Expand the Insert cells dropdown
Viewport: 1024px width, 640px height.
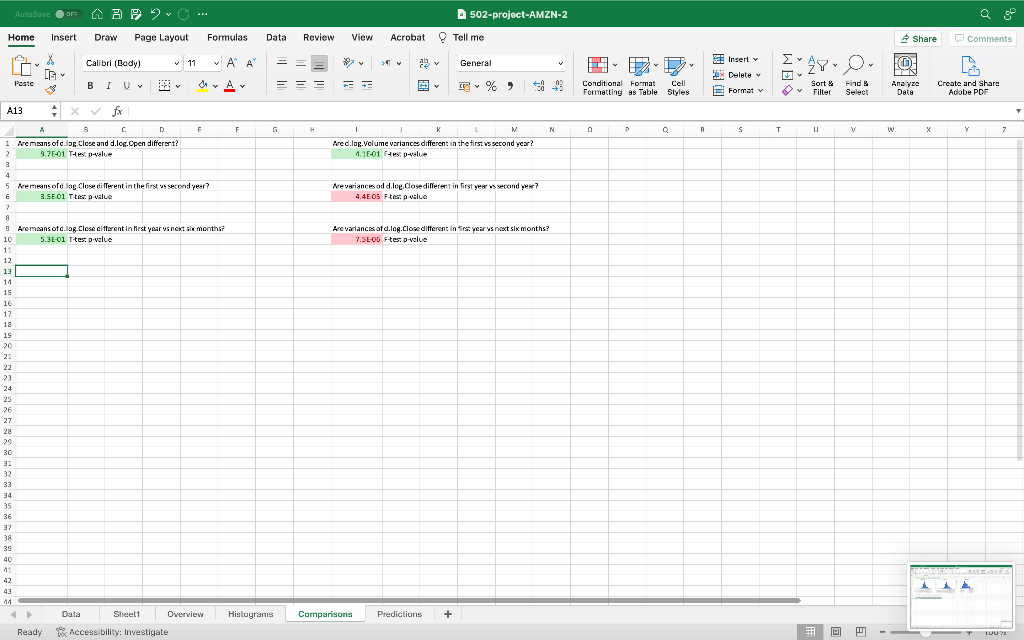point(756,59)
